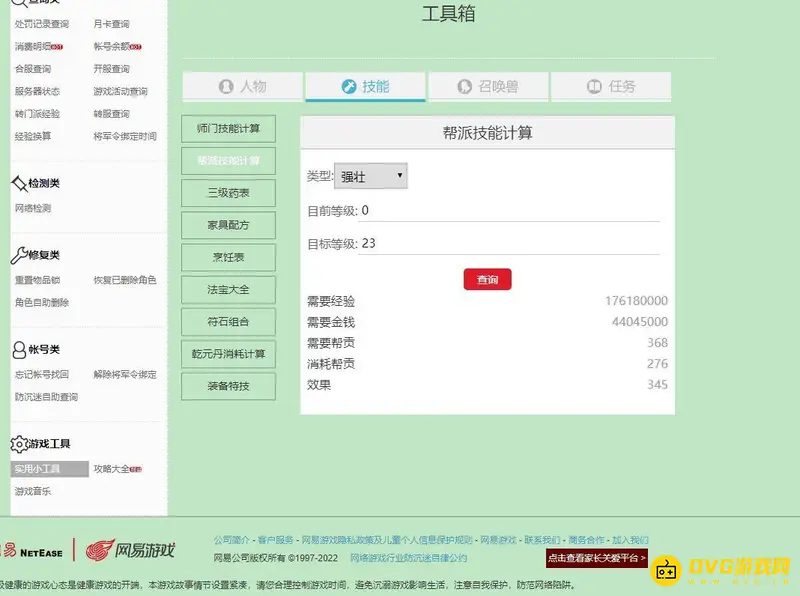Open 转服查询 link

111,114
